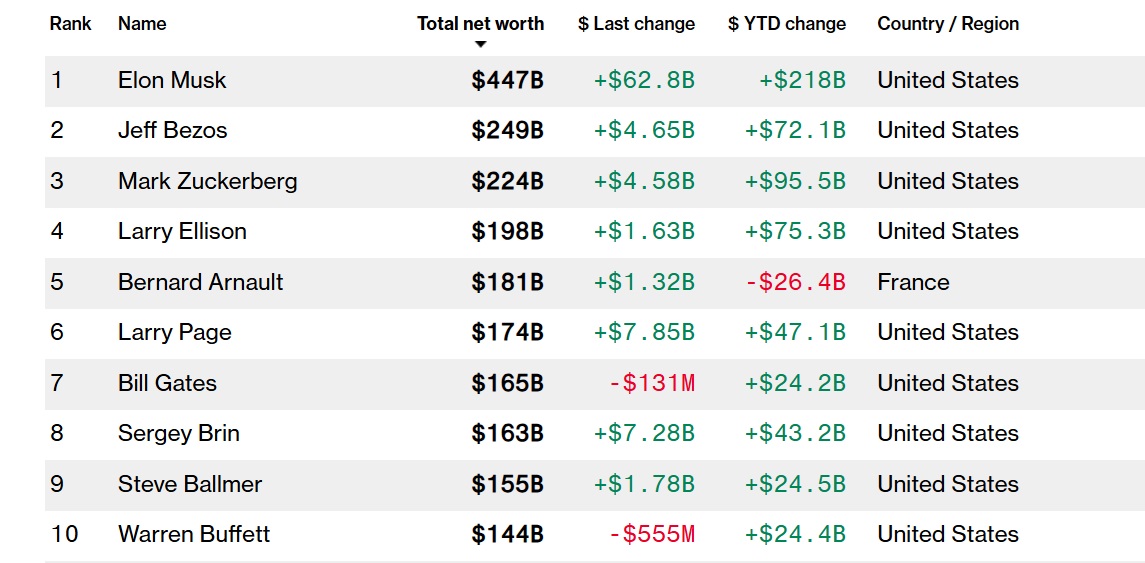Click France in the Country column
This screenshot has height=563, width=1145.
click(x=914, y=282)
